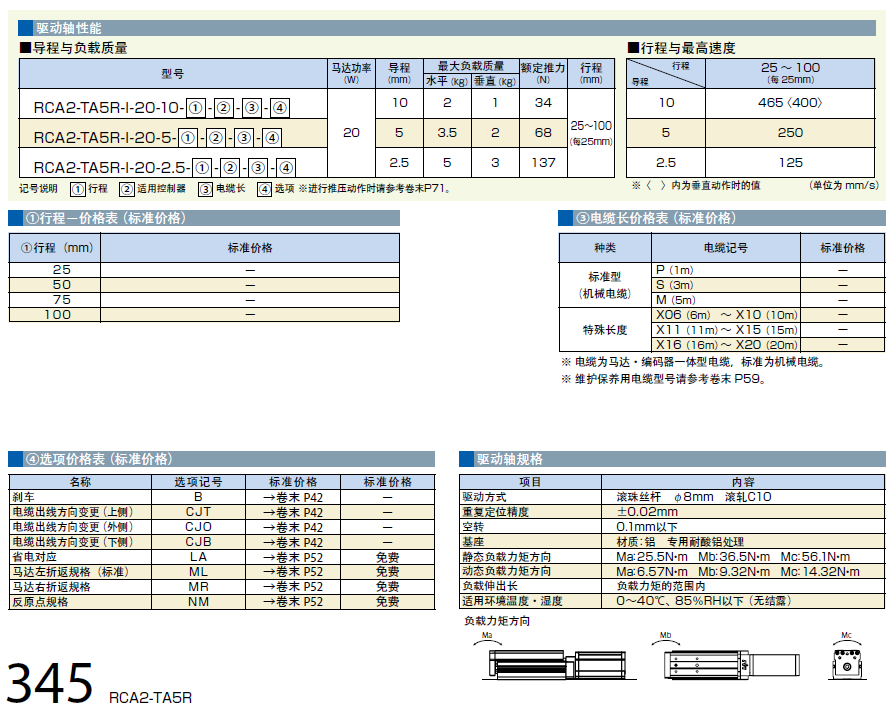Click the page number 345

point(50,682)
